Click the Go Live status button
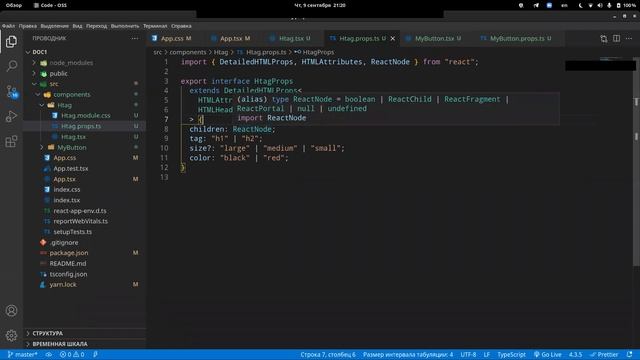Image resolution: width=640 pixels, height=360 pixels. click(547, 354)
